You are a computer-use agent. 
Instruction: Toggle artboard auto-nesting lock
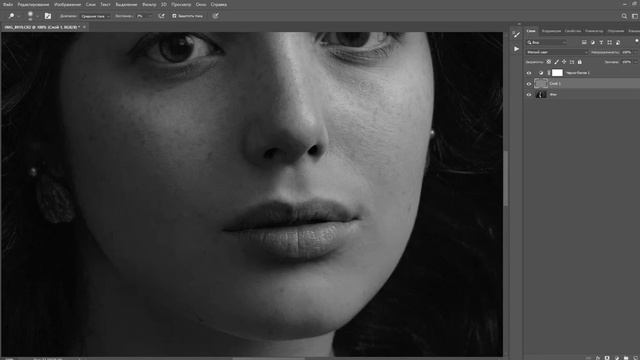[x=572, y=62]
